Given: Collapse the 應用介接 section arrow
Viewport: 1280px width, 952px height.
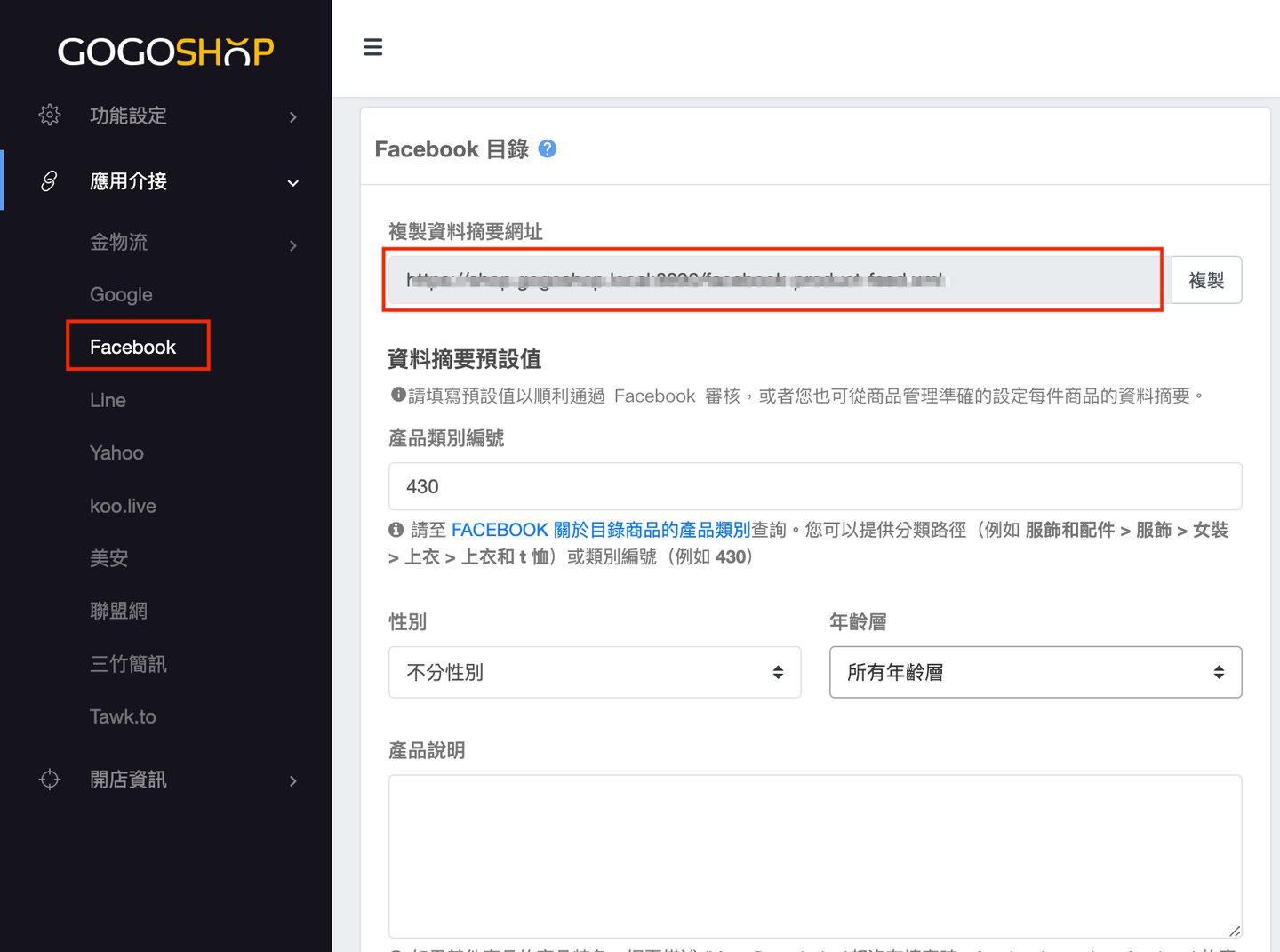Looking at the screenshot, I should click(x=293, y=183).
